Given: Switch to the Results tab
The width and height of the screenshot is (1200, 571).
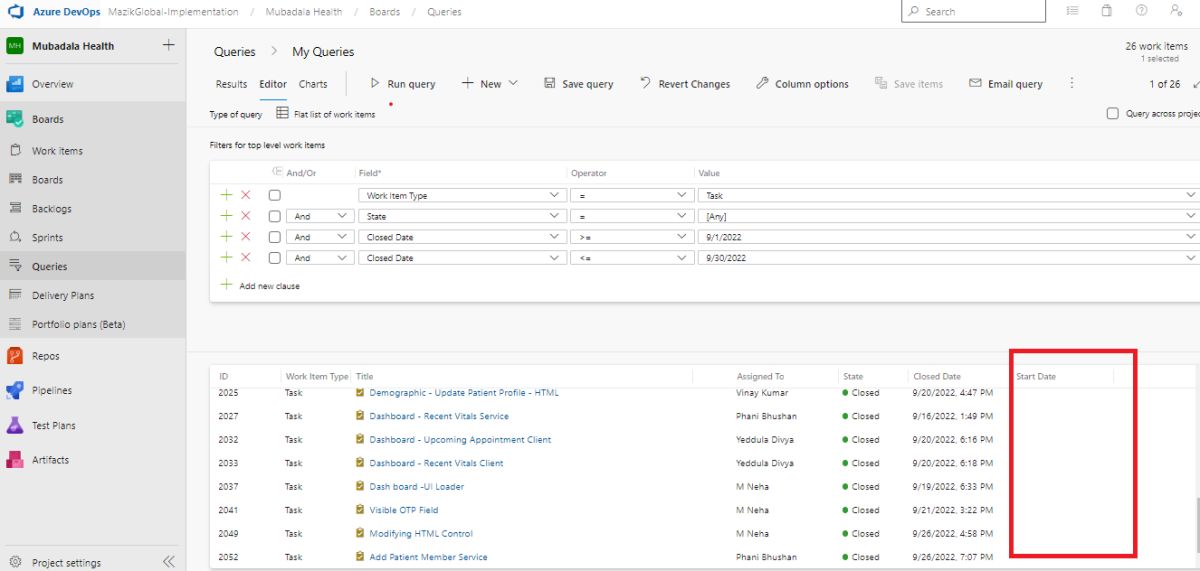Looking at the screenshot, I should click(231, 84).
